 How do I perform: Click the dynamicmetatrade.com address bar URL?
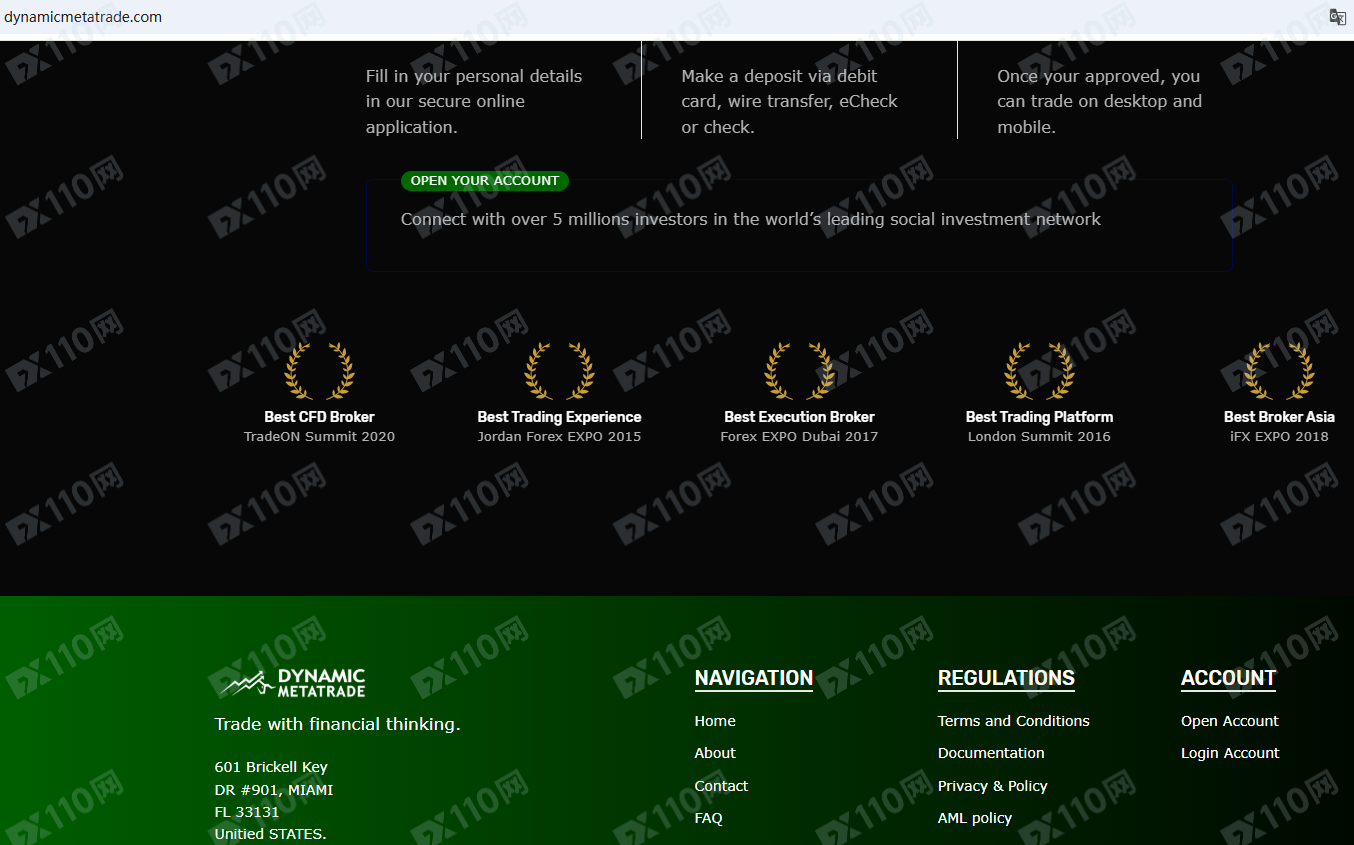[x=83, y=17]
